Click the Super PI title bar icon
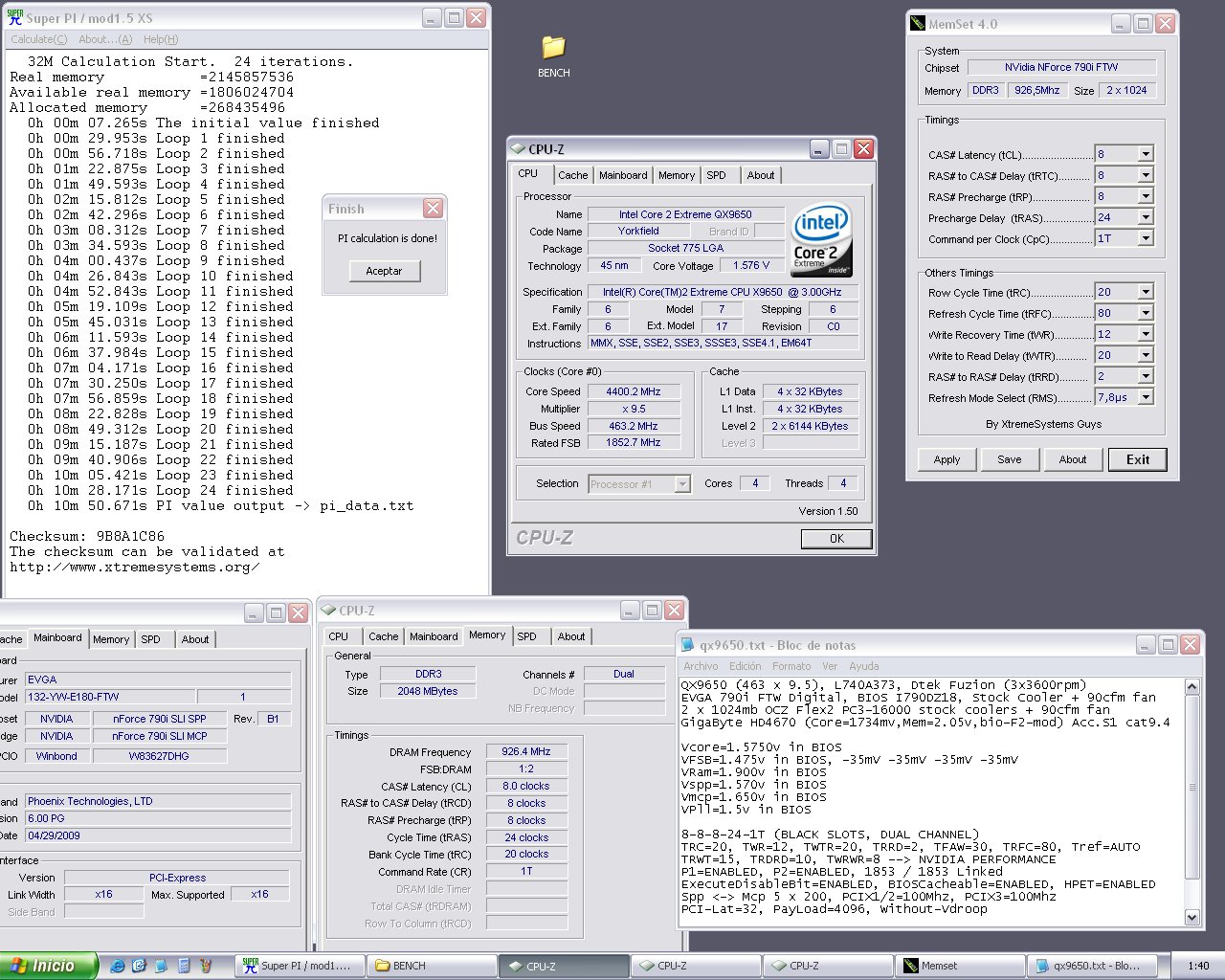Image resolution: width=1225 pixels, height=980 pixels. coord(14,17)
